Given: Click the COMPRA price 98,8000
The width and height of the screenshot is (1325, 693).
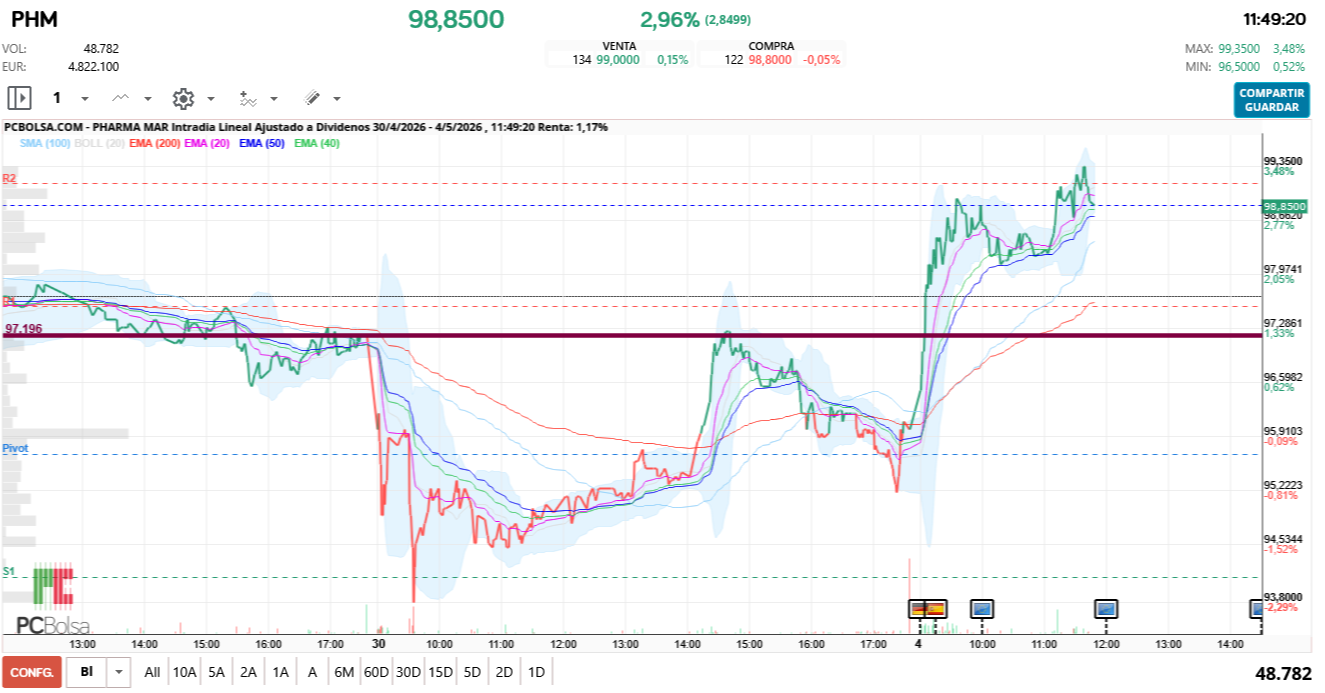Looking at the screenshot, I should tap(770, 60).
